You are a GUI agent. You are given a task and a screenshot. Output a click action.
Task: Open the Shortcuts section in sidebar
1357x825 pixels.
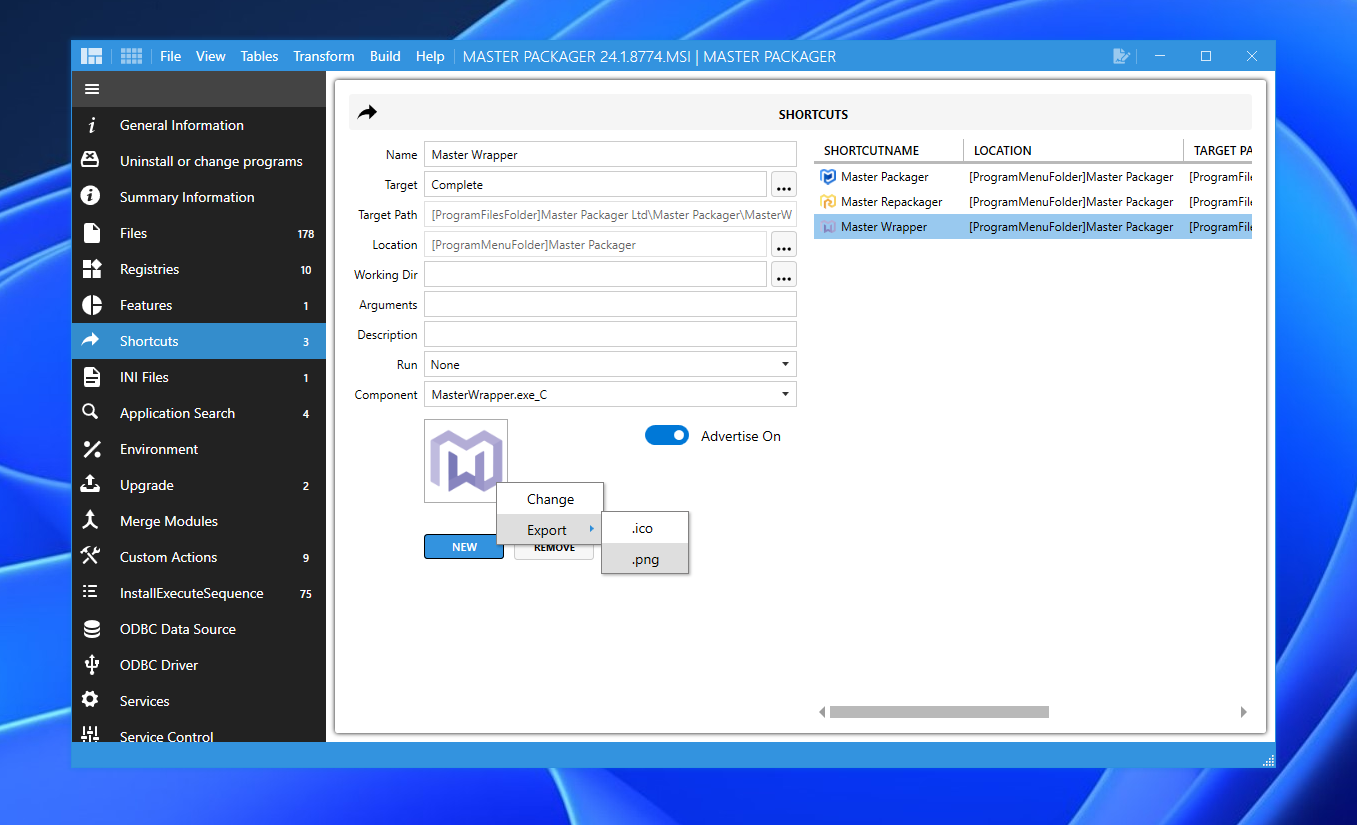(199, 341)
